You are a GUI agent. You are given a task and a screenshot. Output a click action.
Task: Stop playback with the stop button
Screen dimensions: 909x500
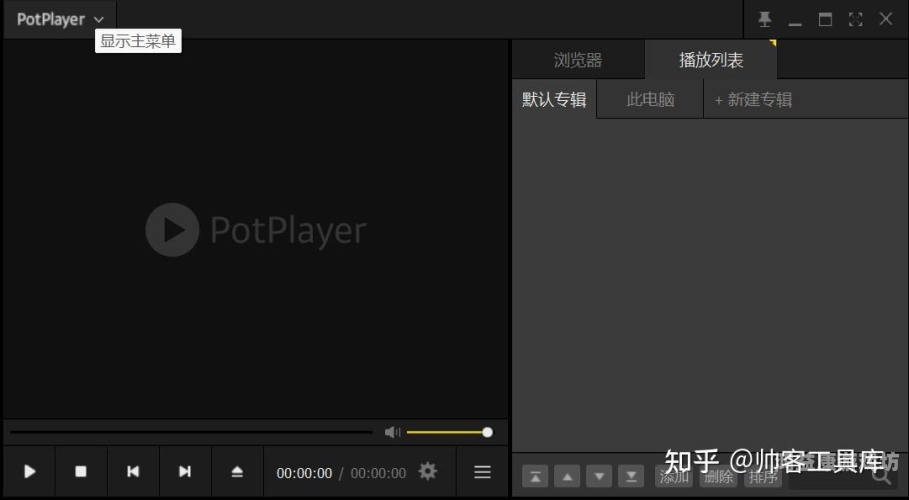click(x=81, y=472)
